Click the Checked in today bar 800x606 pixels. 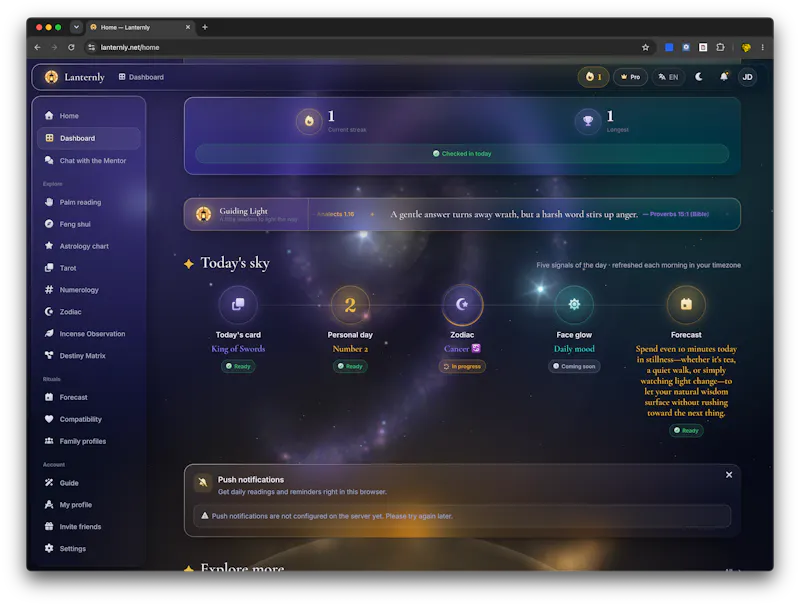click(462, 154)
